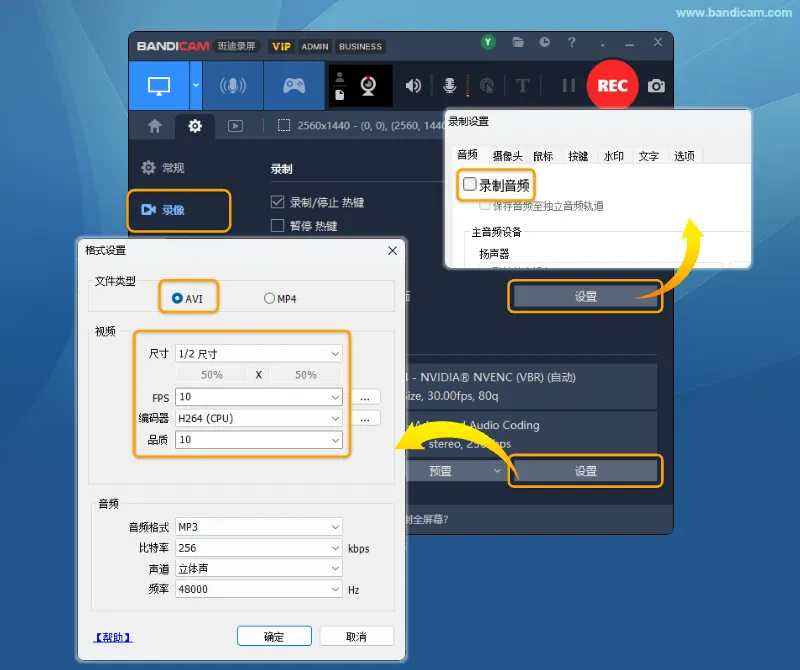Image resolution: width=800 pixels, height=670 pixels.
Task: Toggle text overlay T icon
Action: pos(522,86)
